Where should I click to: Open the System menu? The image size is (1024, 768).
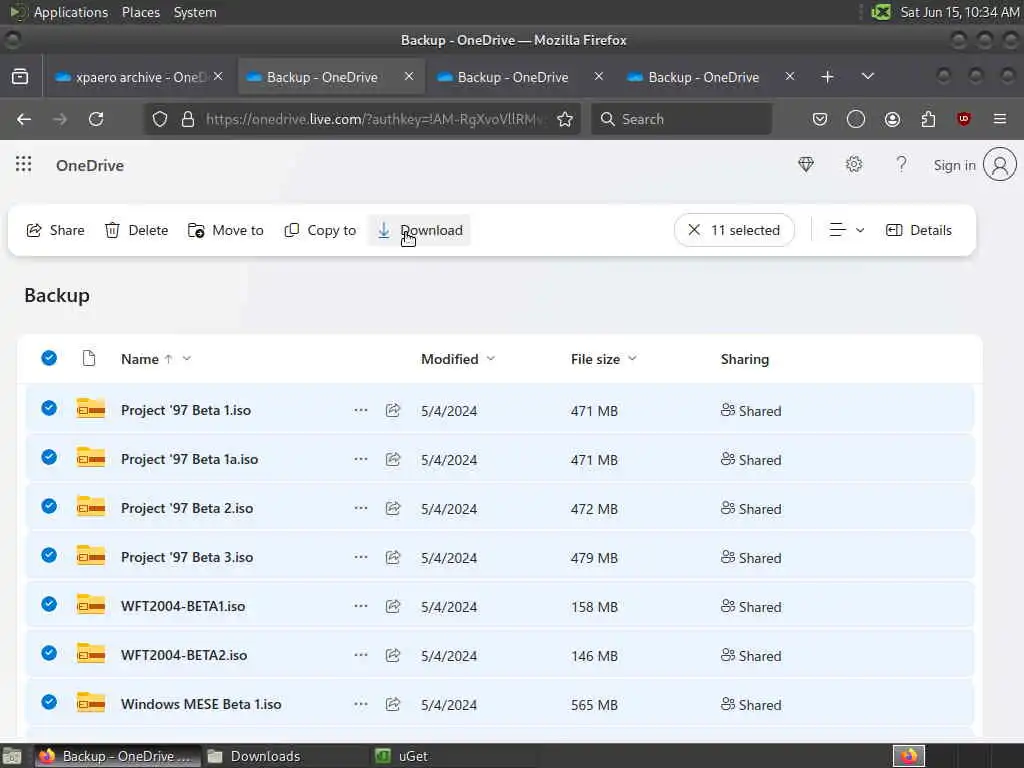195,12
